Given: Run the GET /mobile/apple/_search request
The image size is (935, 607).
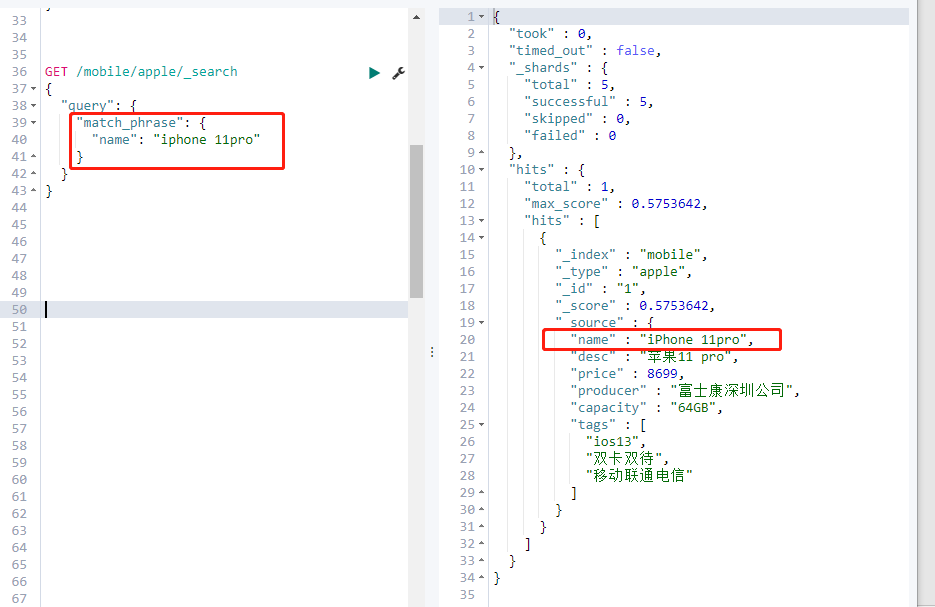Looking at the screenshot, I should 374,73.
